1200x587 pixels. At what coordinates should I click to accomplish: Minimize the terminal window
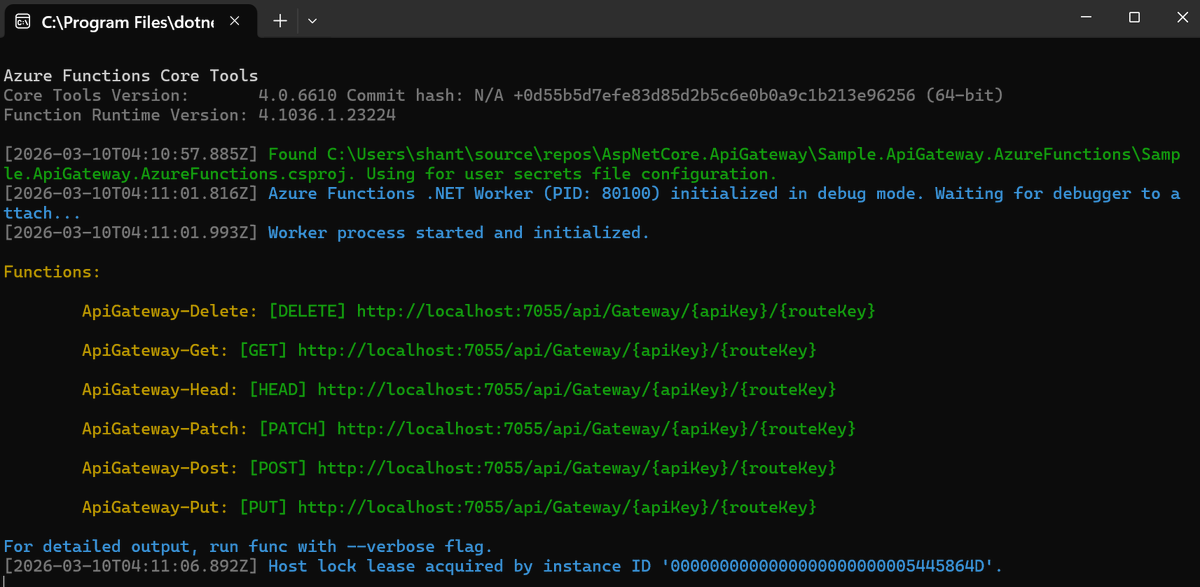point(1088,18)
